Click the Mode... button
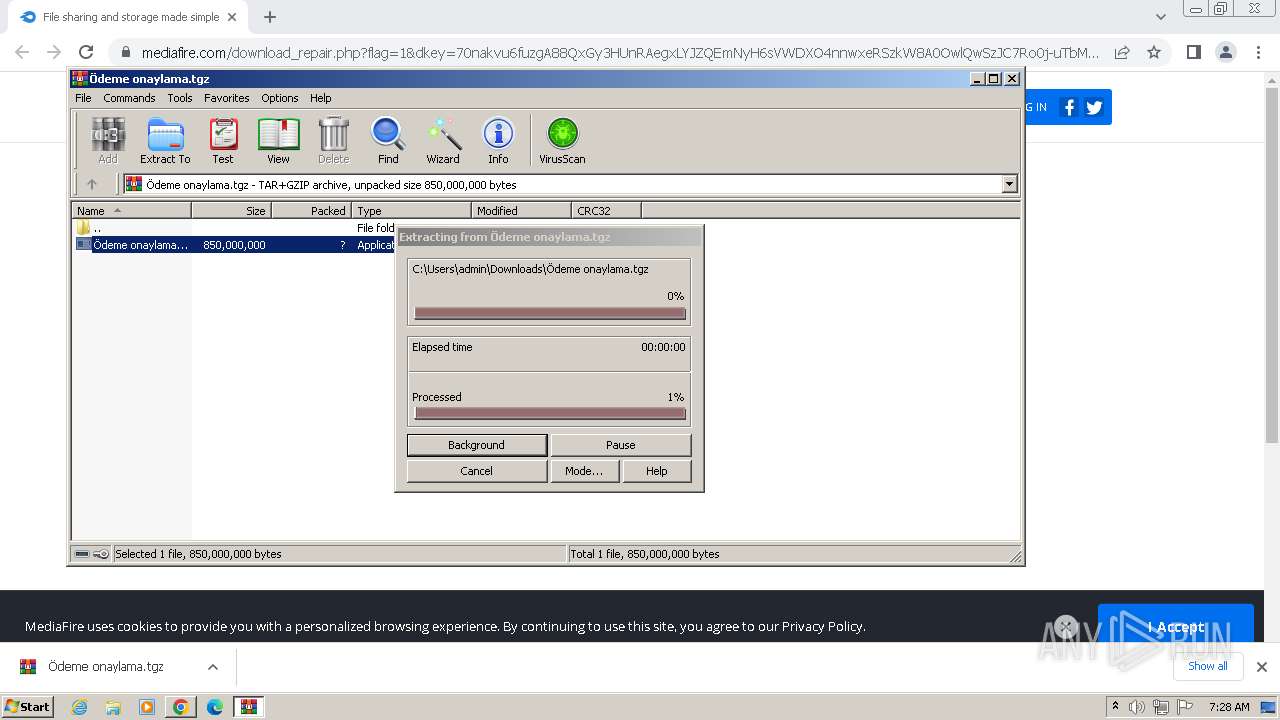 tap(584, 471)
